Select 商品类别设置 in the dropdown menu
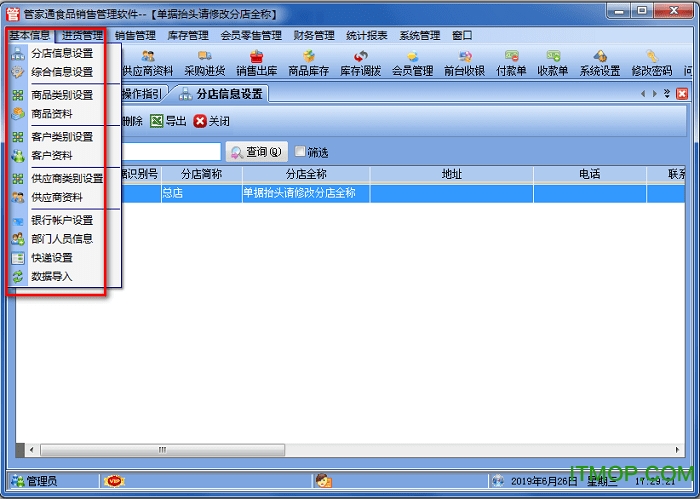700x499 pixels. pos(61,95)
